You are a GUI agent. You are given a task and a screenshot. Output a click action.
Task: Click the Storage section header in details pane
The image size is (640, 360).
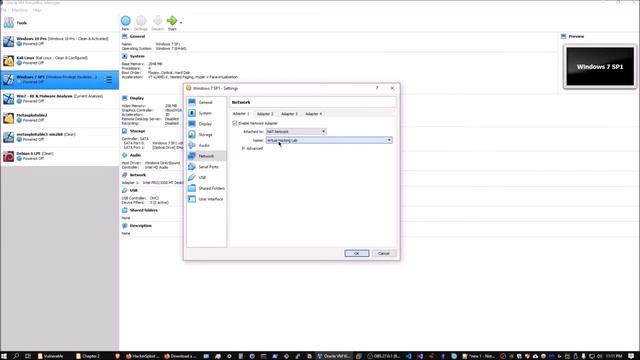(x=138, y=131)
